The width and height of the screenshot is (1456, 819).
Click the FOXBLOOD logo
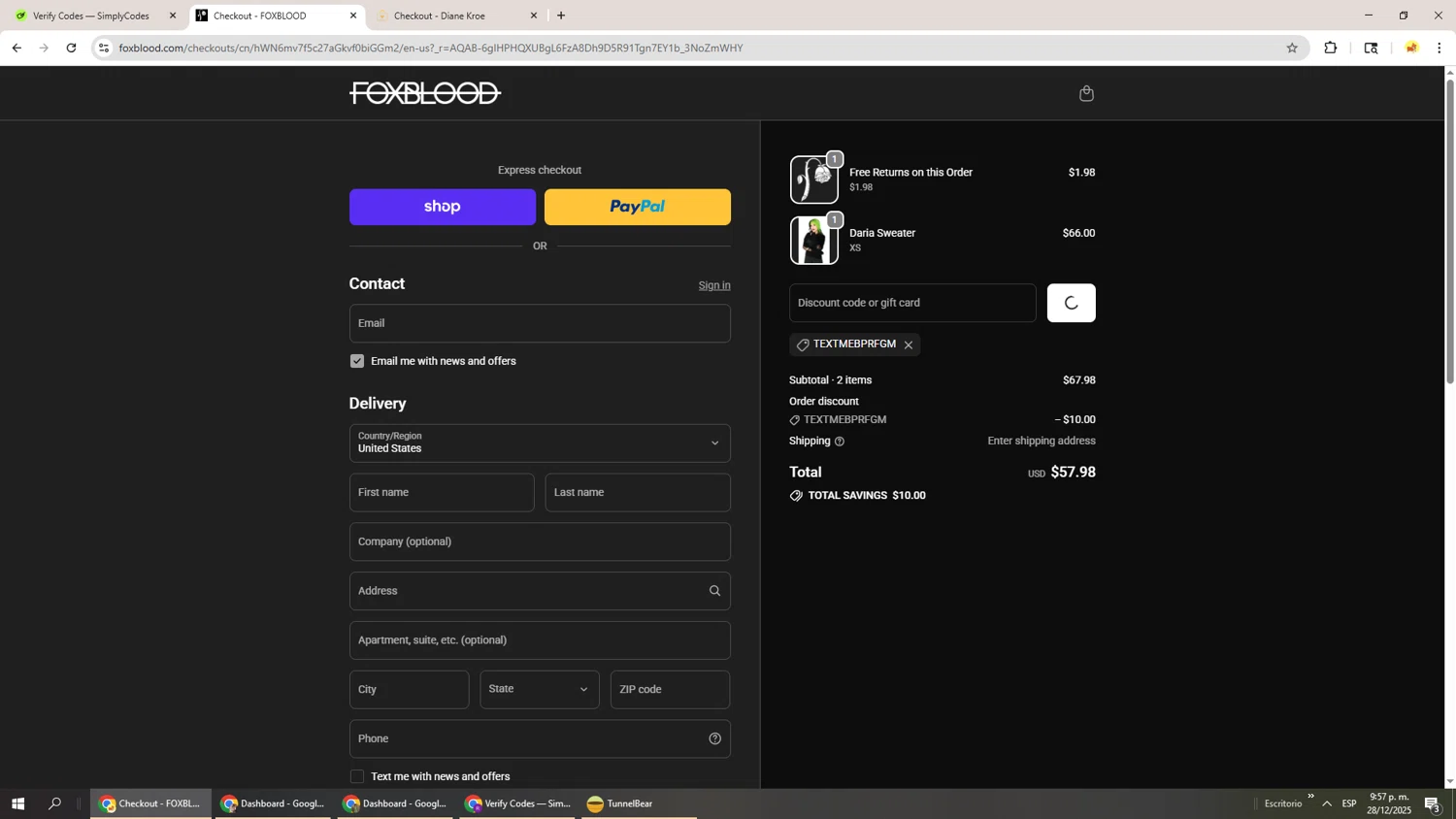[x=425, y=93]
